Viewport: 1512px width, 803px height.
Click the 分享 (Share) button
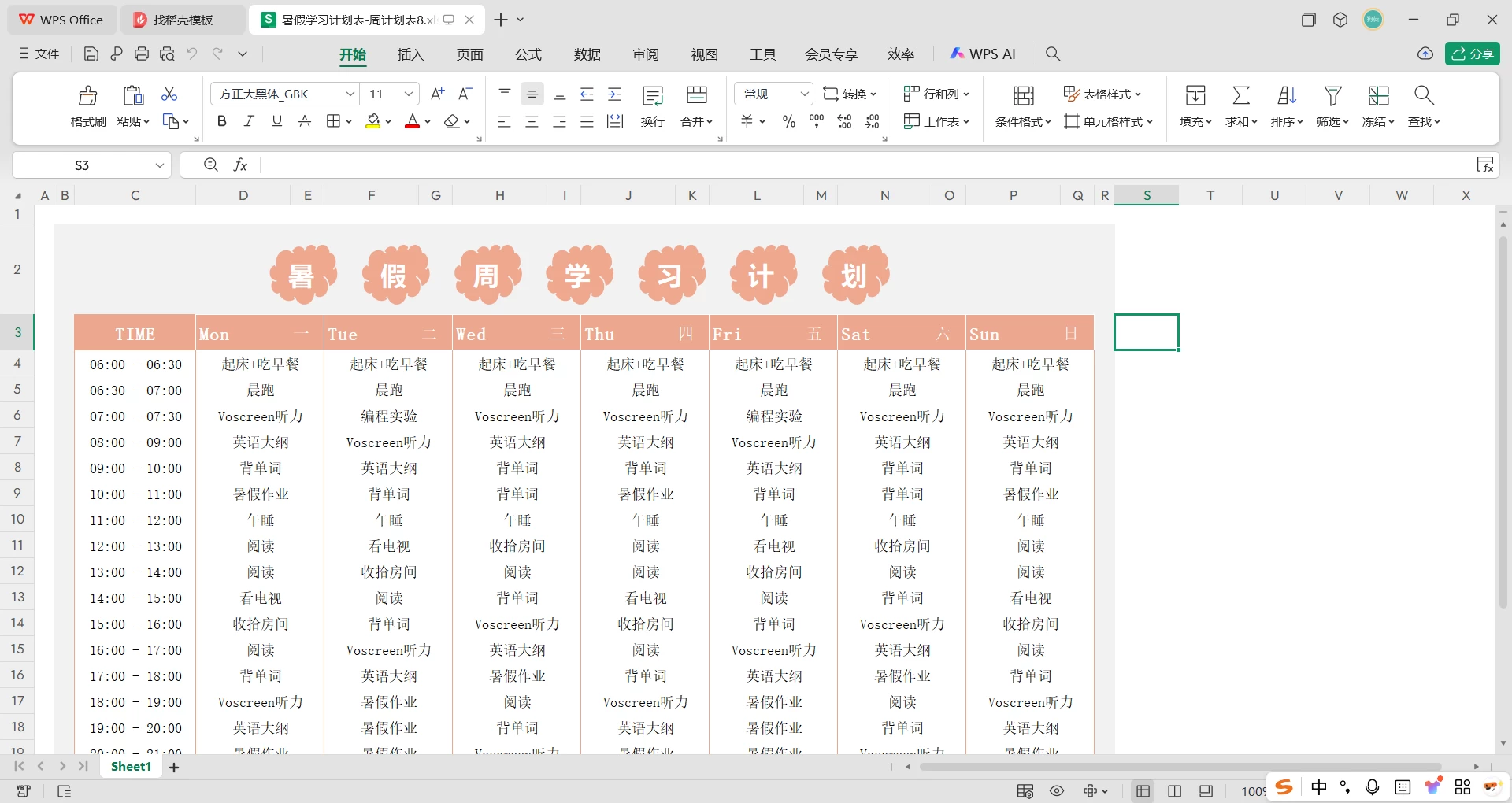(x=1473, y=54)
